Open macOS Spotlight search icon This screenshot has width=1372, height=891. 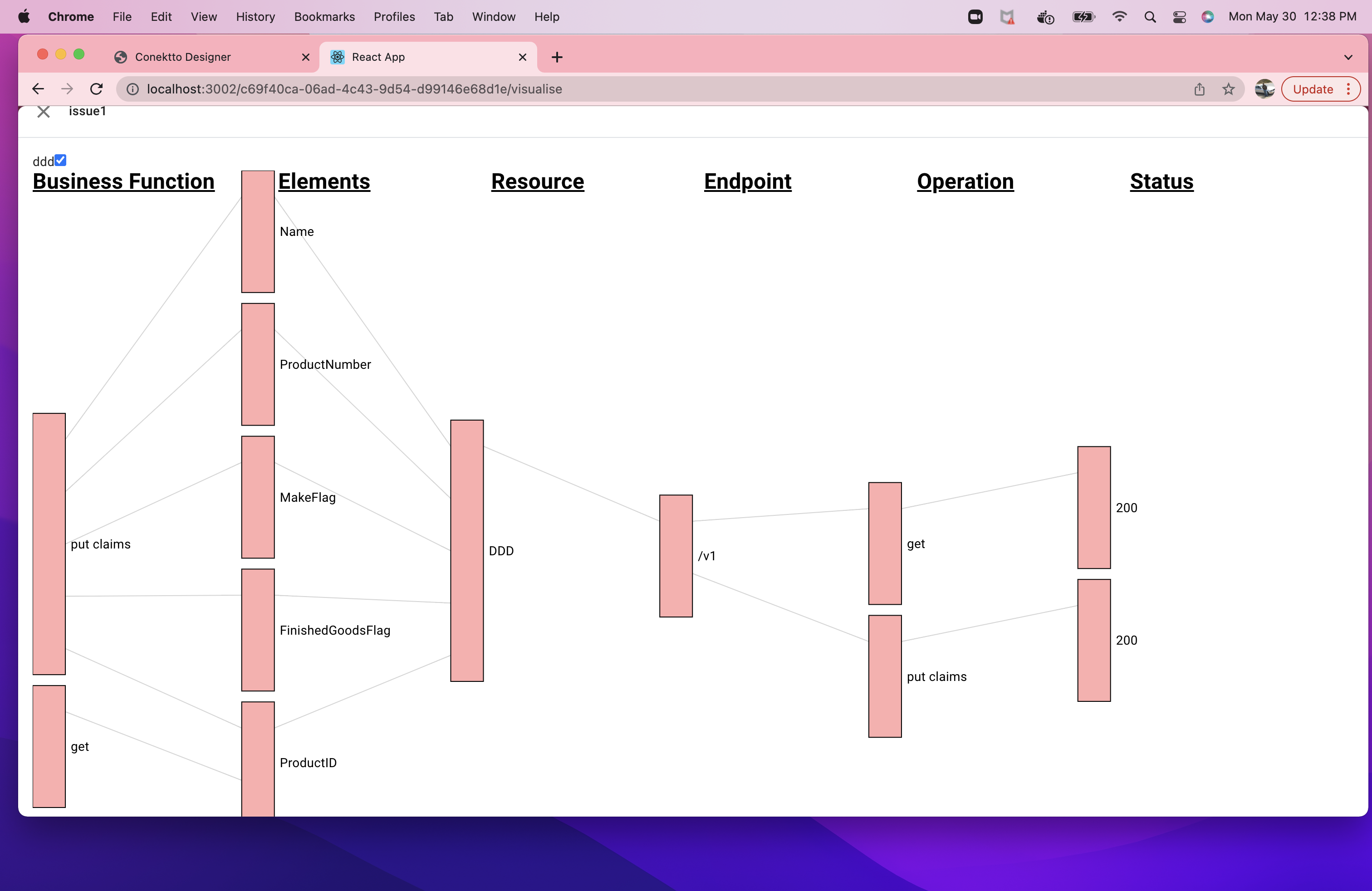click(1150, 17)
